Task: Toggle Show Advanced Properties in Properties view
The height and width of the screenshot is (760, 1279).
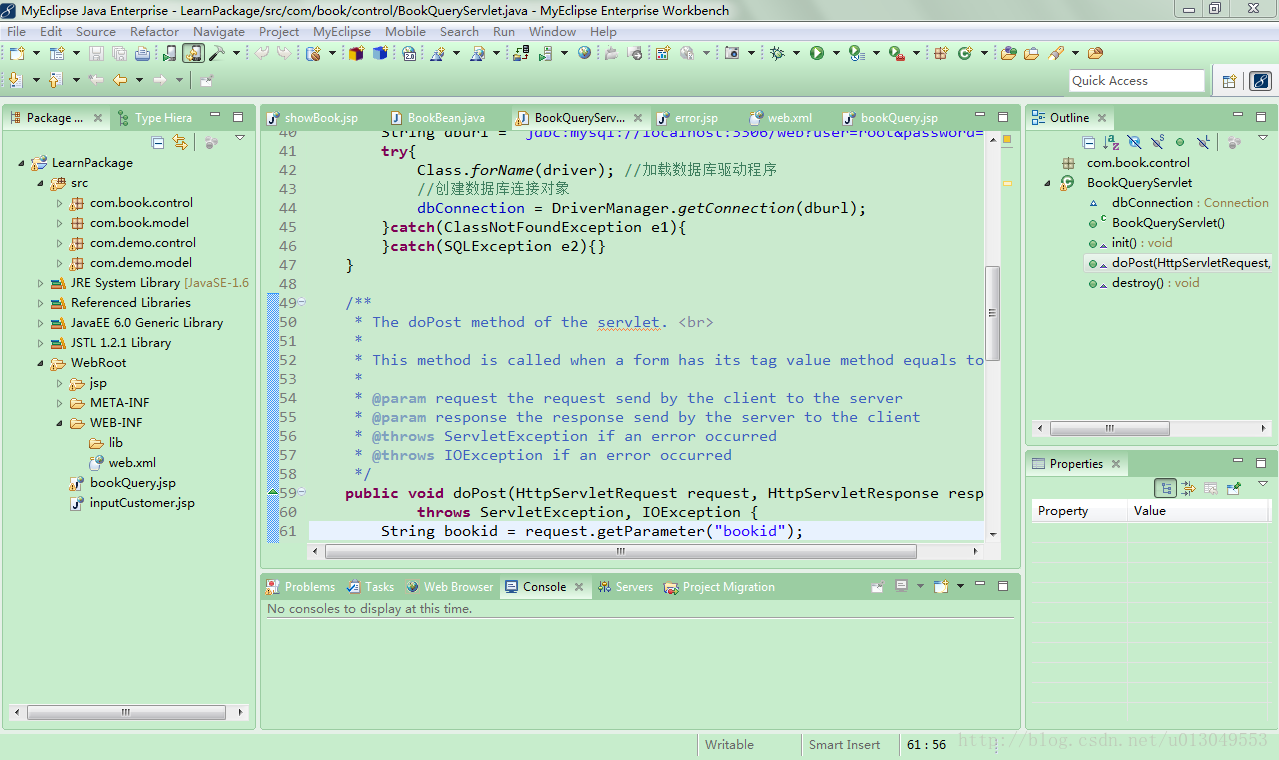Action: tap(1187, 488)
